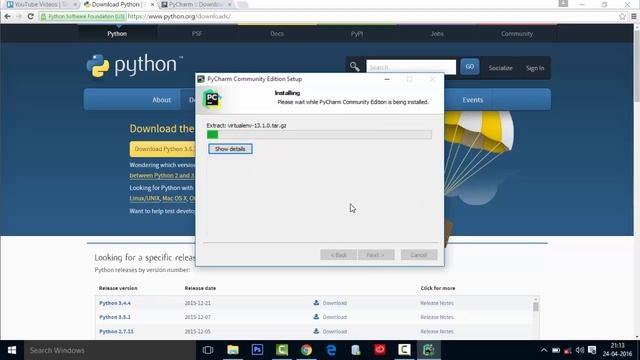The height and width of the screenshot is (360, 640).
Task: Click the PyCharm logo in the setup dialog
Action: (212, 99)
